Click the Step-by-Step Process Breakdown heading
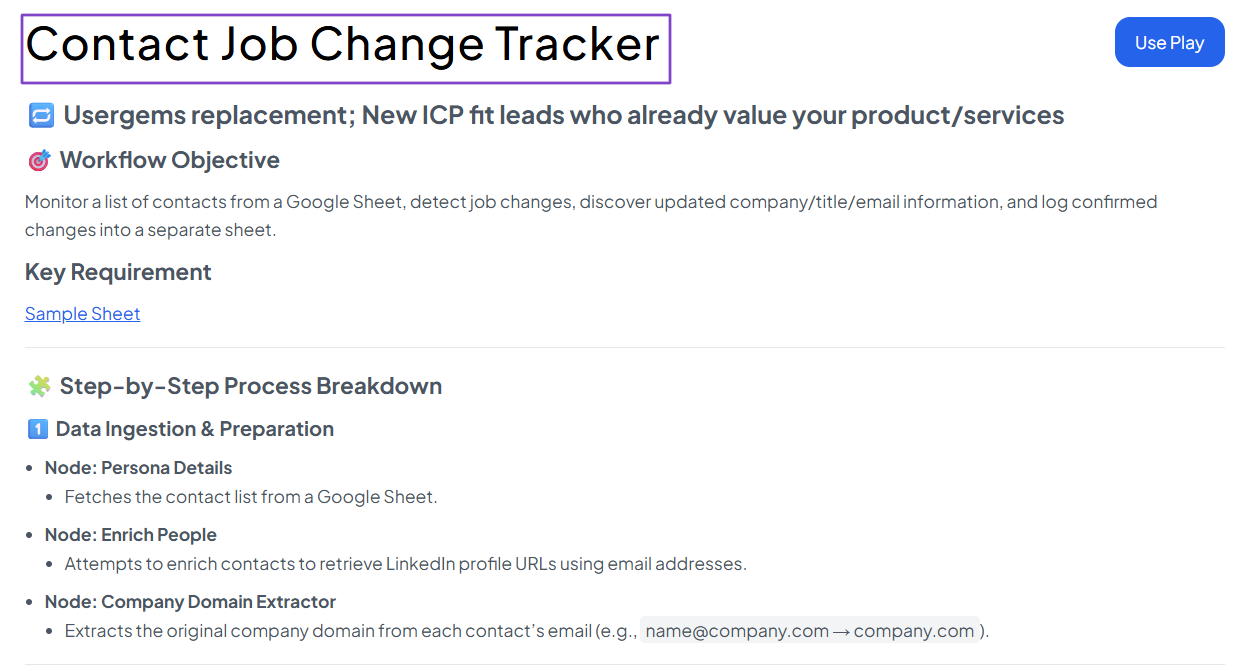This screenshot has height=669, width=1248. point(250,386)
